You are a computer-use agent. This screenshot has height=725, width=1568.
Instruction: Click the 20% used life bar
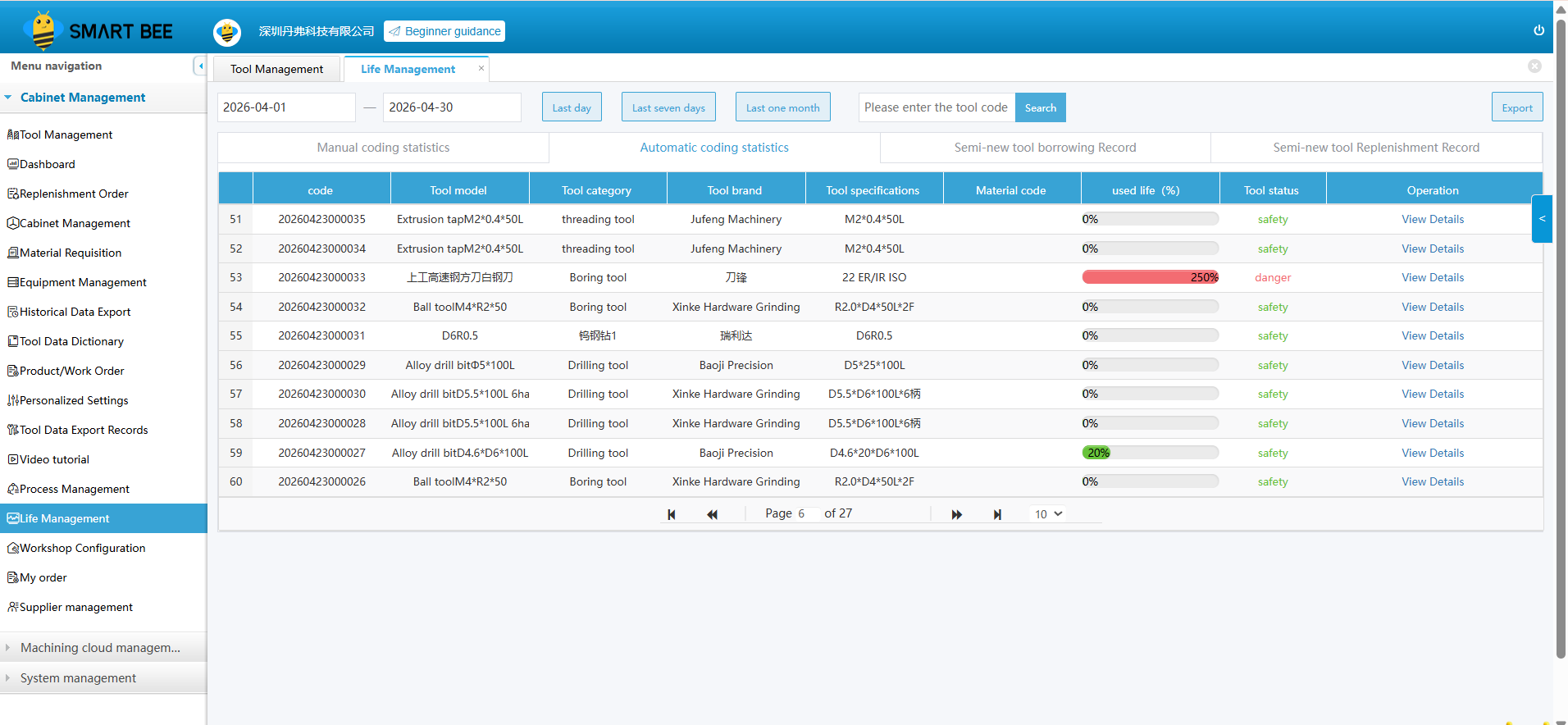tap(1150, 453)
